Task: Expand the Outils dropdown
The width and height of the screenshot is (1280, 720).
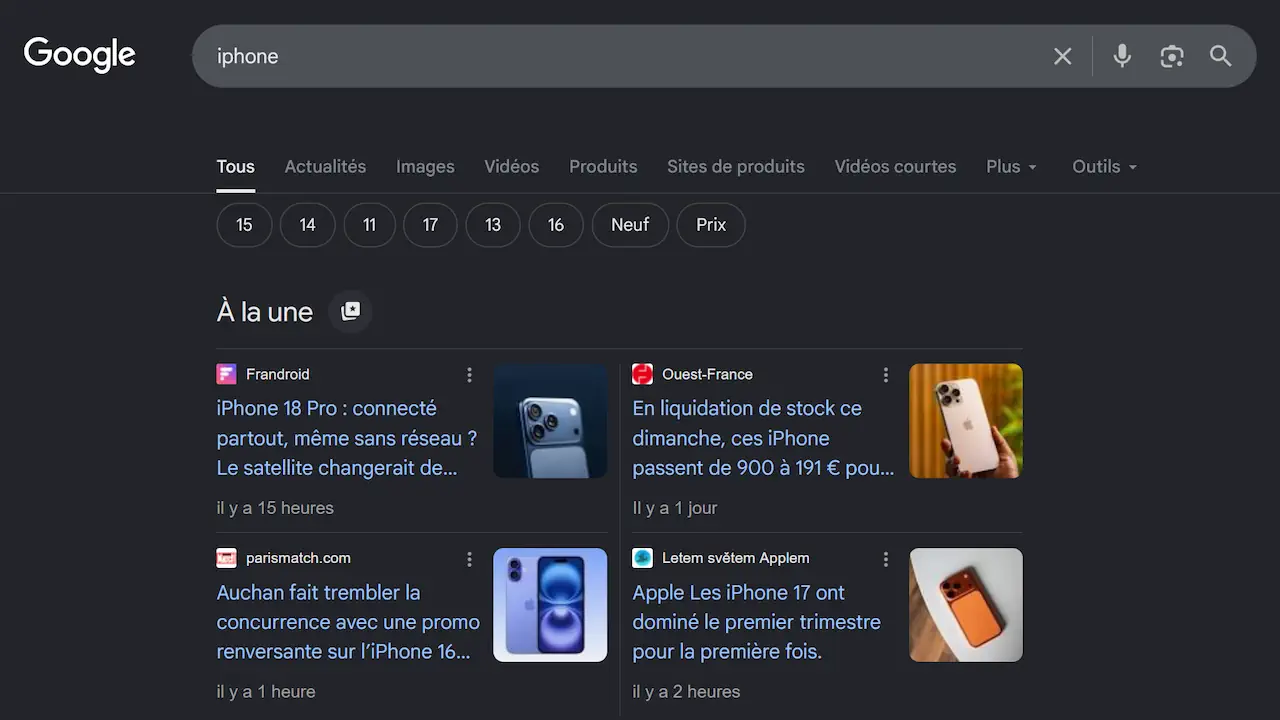Action: (1105, 167)
